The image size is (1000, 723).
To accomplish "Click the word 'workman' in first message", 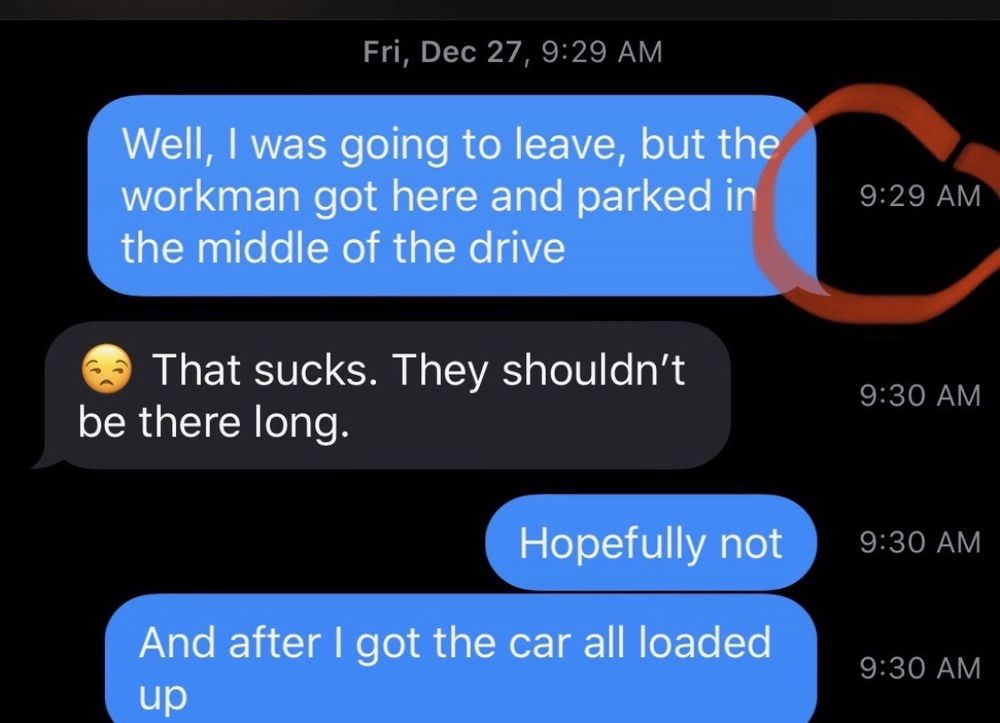I will click(x=211, y=196).
